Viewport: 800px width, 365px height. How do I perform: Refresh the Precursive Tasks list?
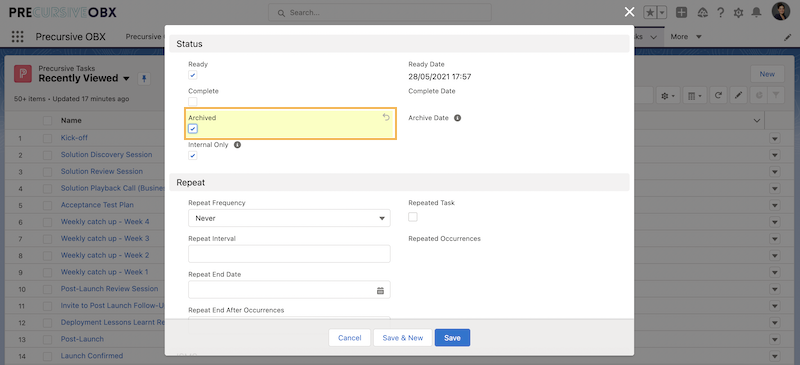[x=719, y=95]
